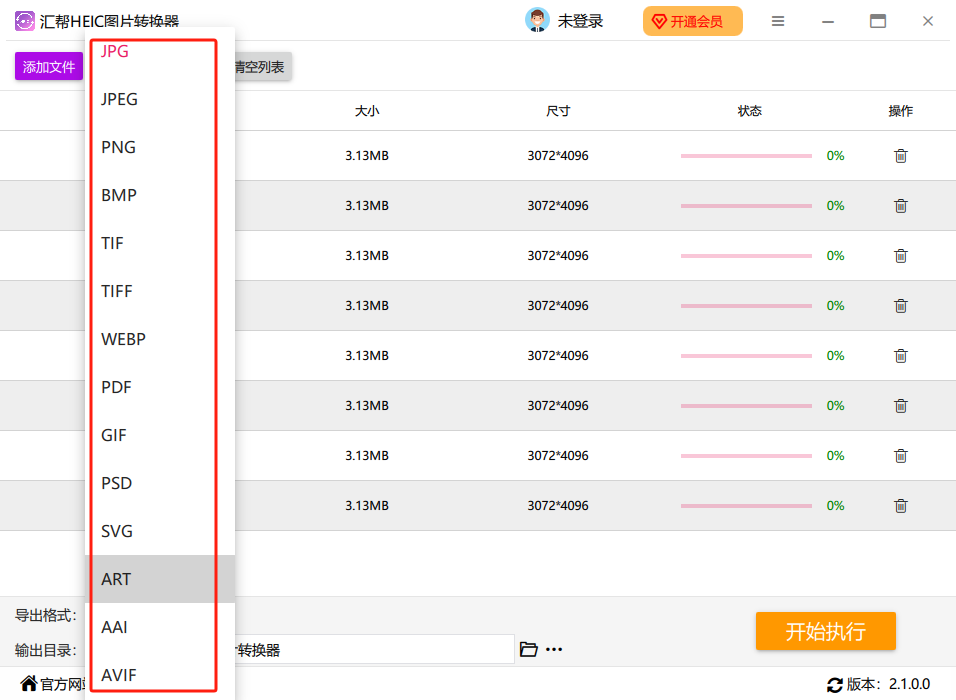Viewport: 956px width, 700px height.
Task: Open the hamburger menu in the title bar
Action: click(778, 20)
